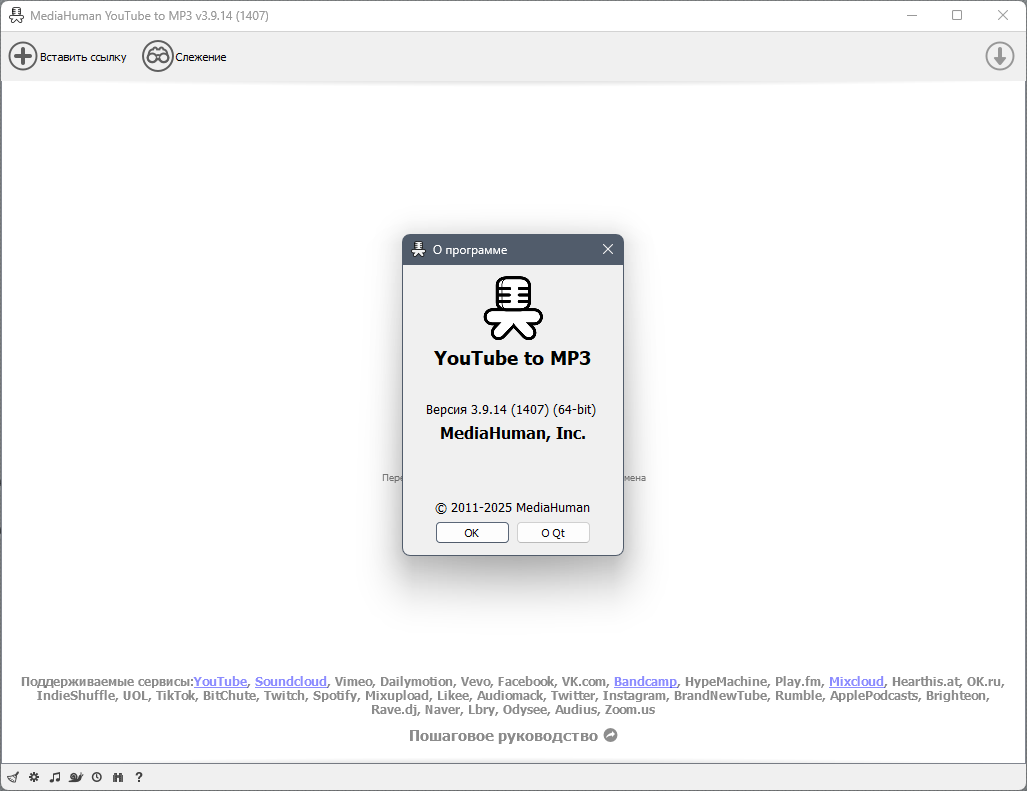The image size is (1027, 791).
Task: Click OK in the about dialog
Action: point(472,532)
